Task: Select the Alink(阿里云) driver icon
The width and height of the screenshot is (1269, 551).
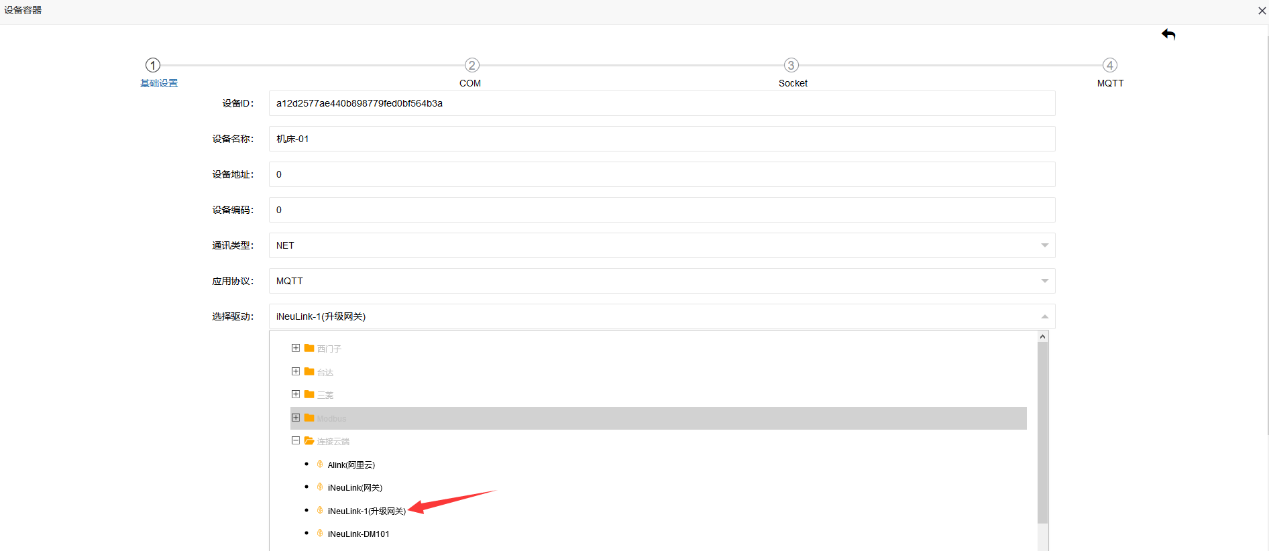Action: (320, 464)
